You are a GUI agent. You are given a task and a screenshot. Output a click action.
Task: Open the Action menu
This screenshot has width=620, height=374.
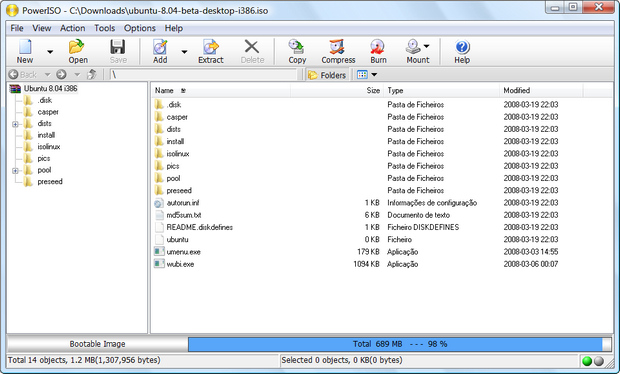pyautogui.click(x=72, y=28)
